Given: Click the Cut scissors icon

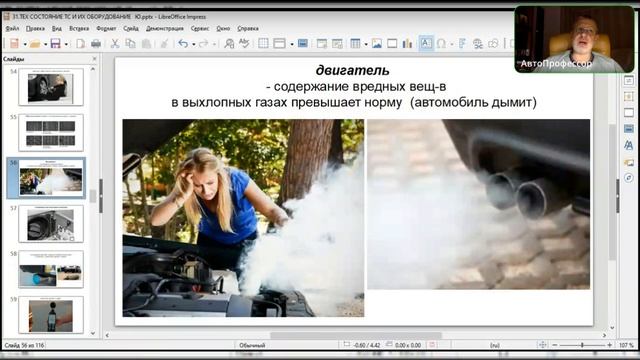Looking at the screenshot, I should 115,43.
